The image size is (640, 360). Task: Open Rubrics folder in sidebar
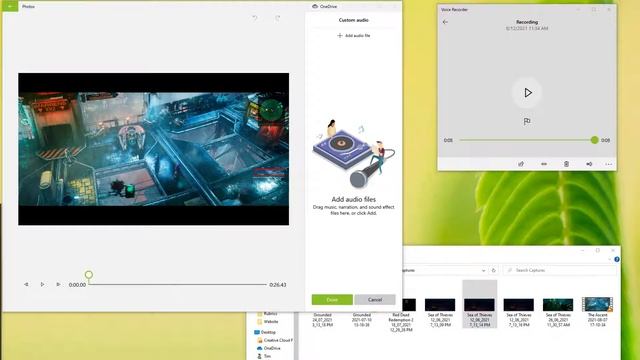(x=267, y=314)
